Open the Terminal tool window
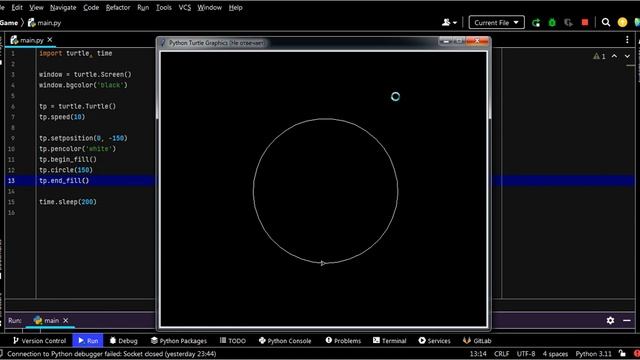Screen dimensions: 640x360 tap(389, 340)
